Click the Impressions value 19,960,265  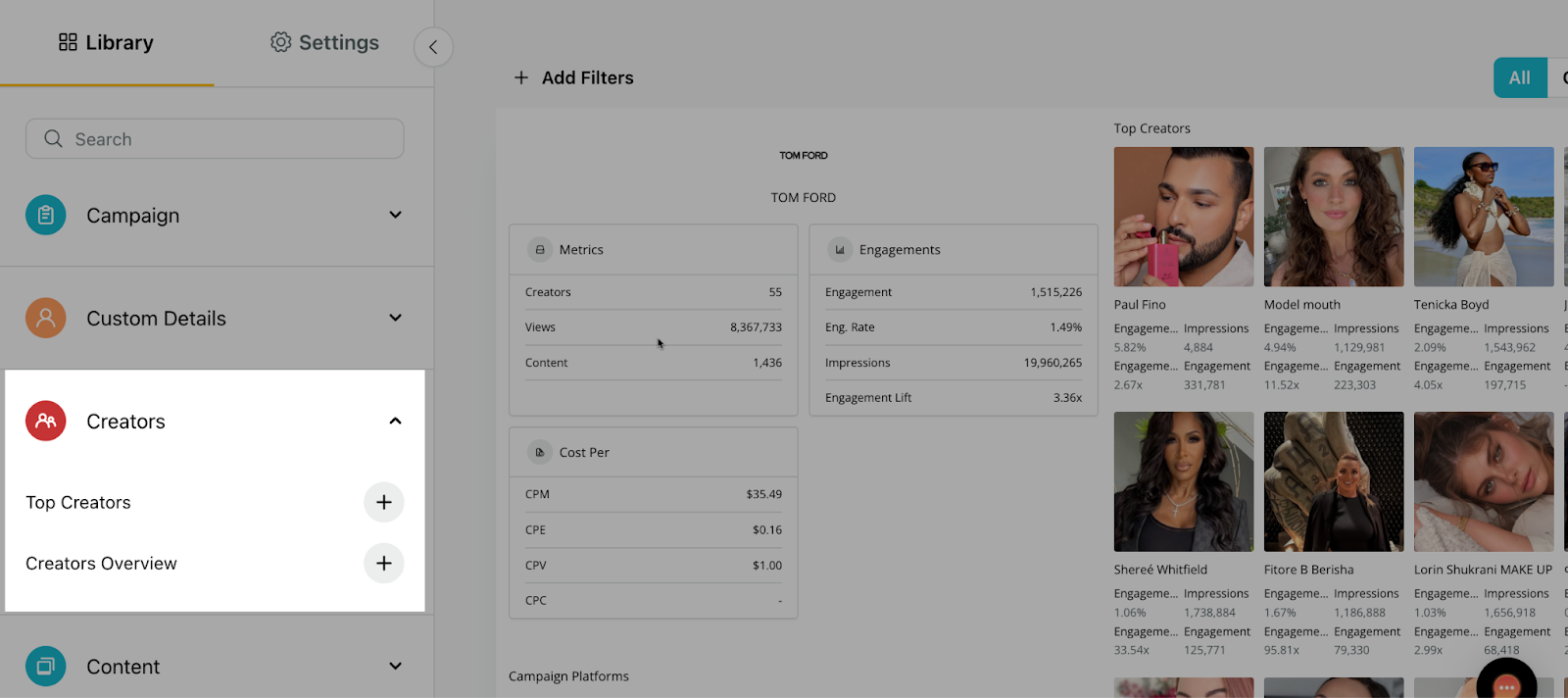1053,363
